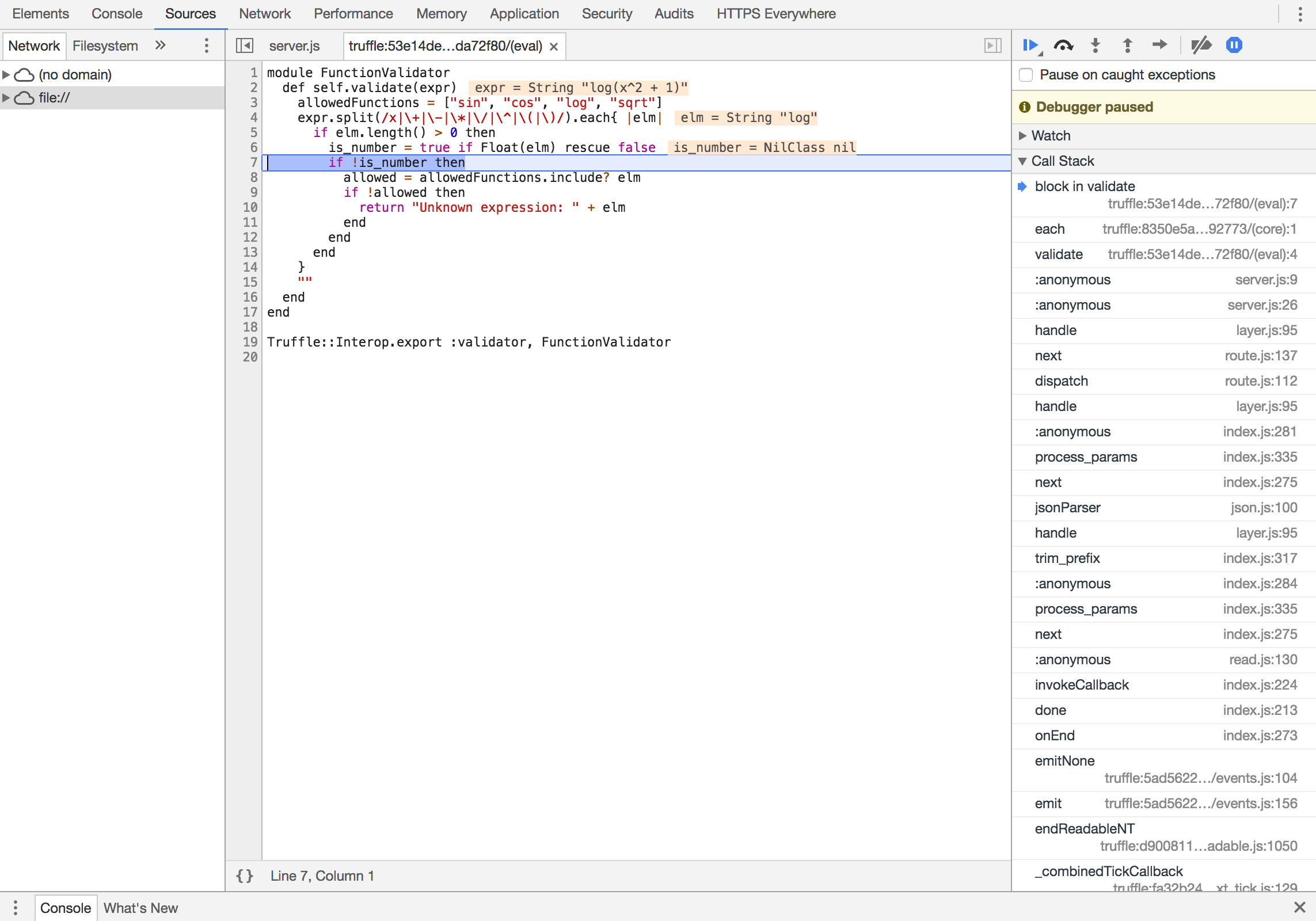Switch to the Performance panel tab
This screenshot has height=921, width=1316.
tap(353, 14)
